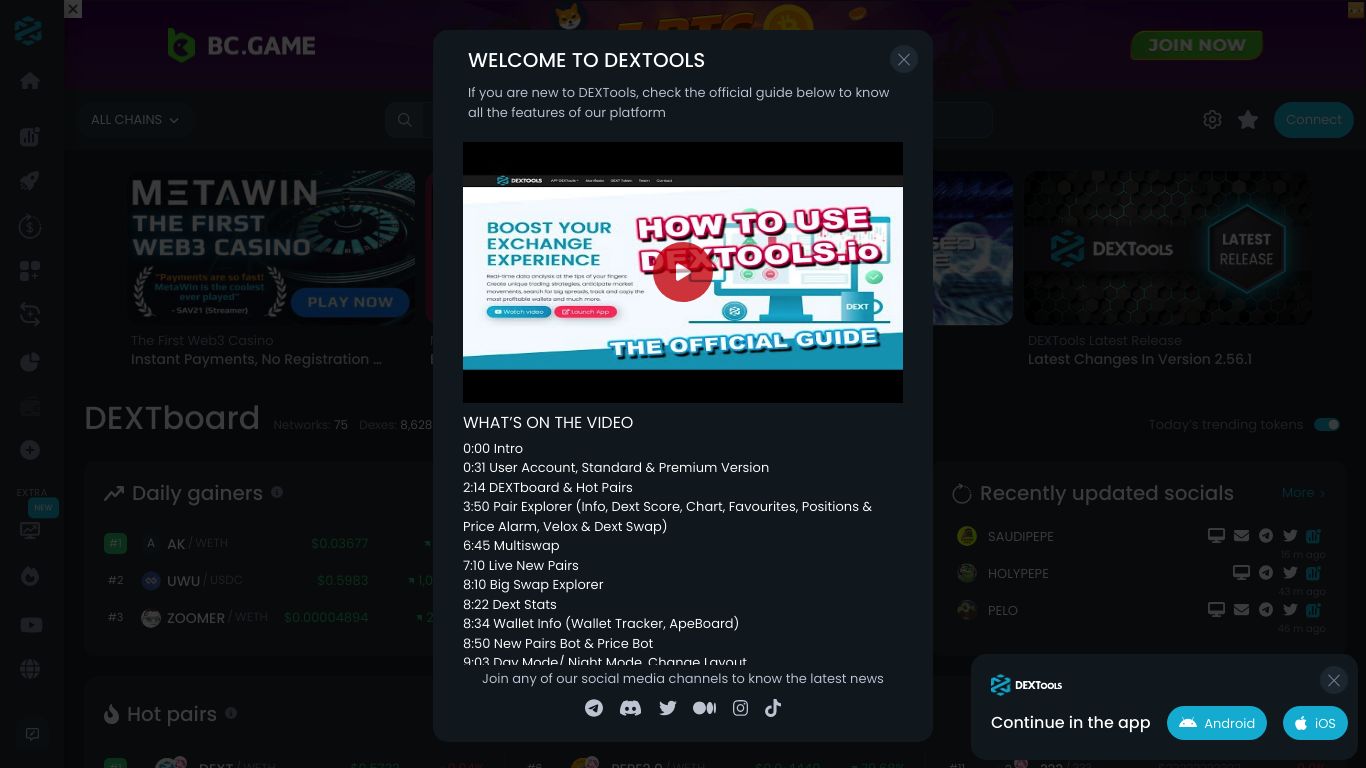Open favorites star in header
The width and height of the screenshot is (1366, 768).
(1248, 120)
